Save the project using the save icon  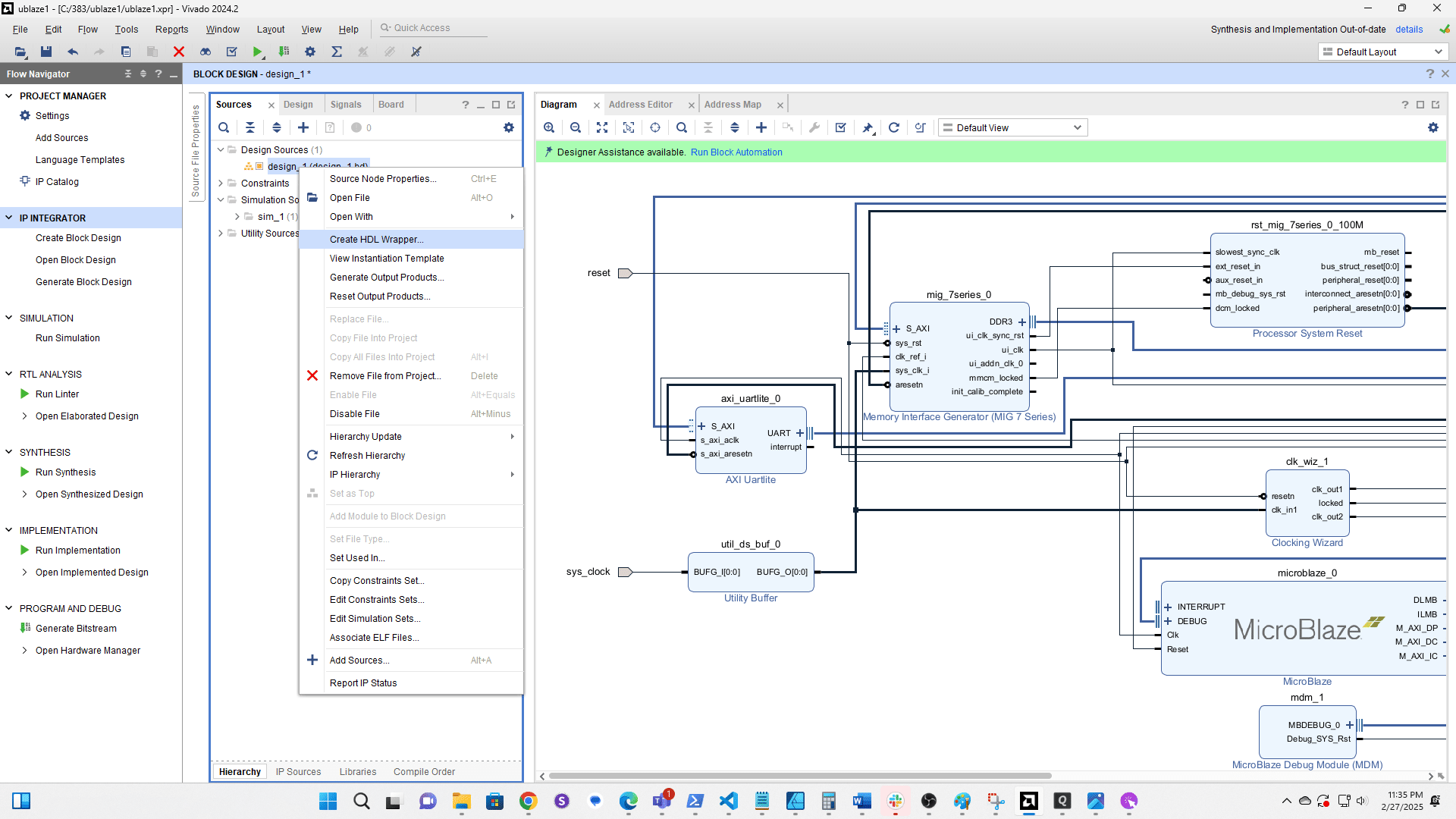[x=46, y=52]
